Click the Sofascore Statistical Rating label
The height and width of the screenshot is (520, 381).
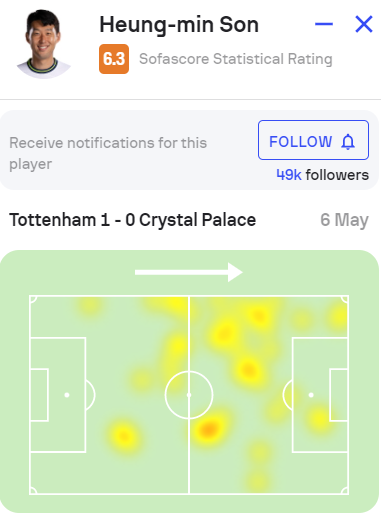[x=236, y=59]
